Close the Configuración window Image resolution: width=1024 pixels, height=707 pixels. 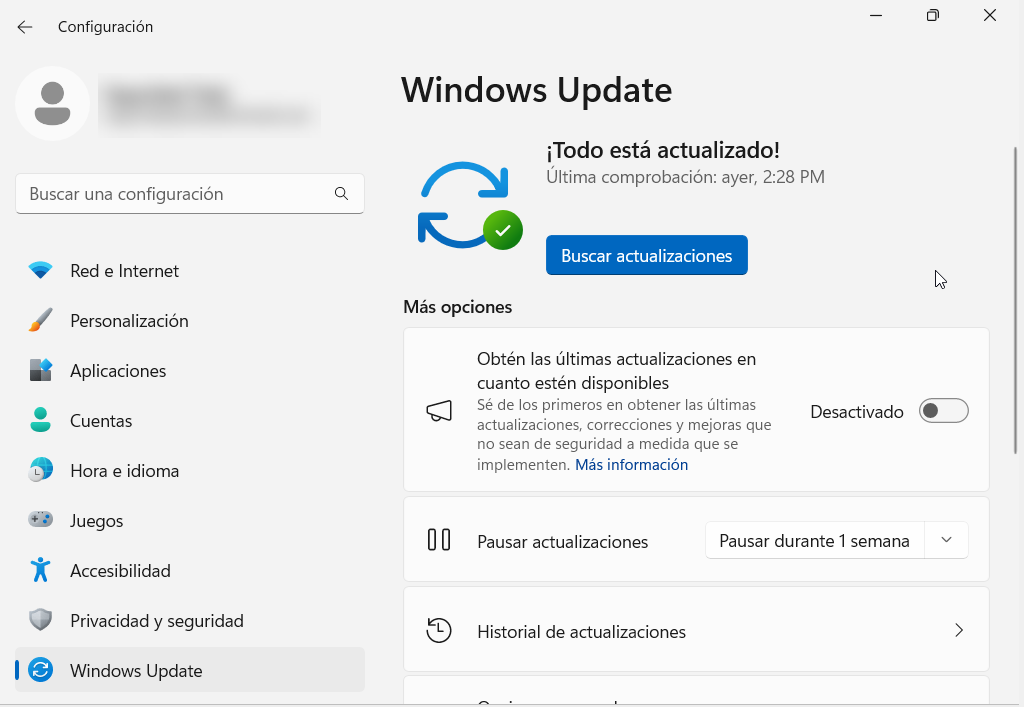(x=989, y=15)
